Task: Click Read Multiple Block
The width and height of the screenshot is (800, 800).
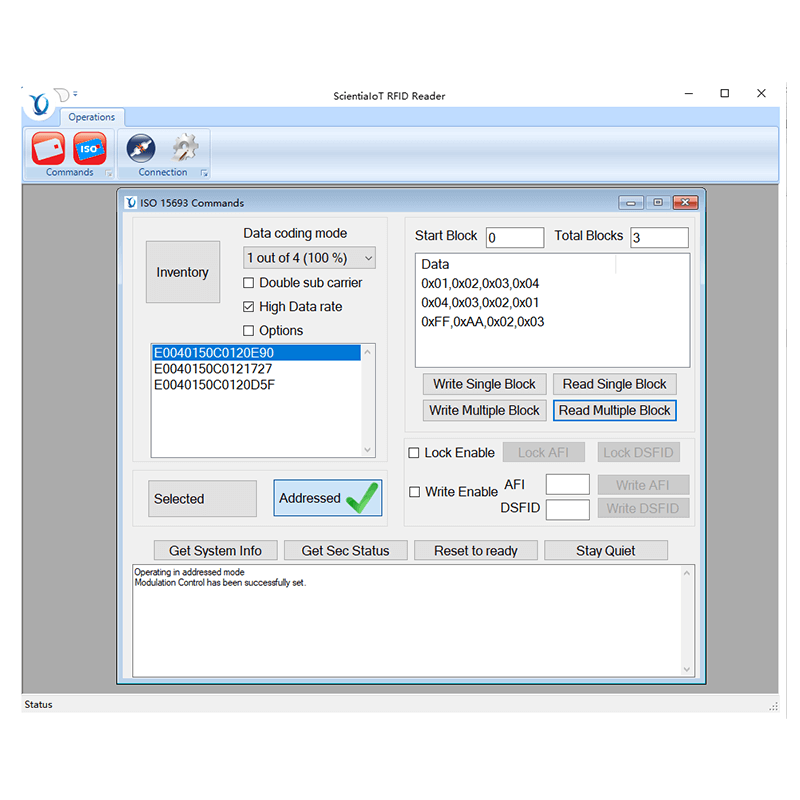Action: click(615, 410)
